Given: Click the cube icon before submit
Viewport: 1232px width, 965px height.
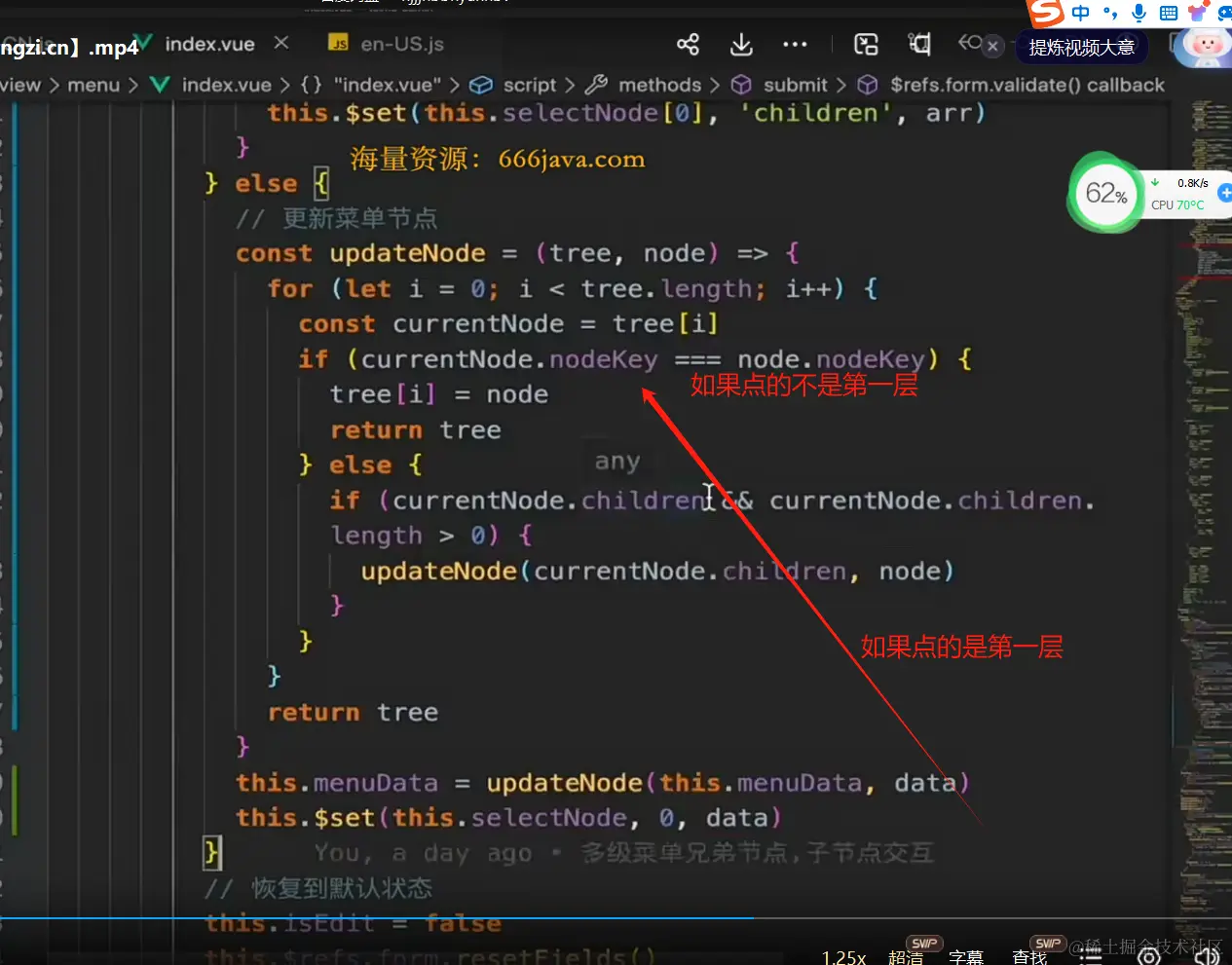Looking at the screenshot, I should (741, 85).
